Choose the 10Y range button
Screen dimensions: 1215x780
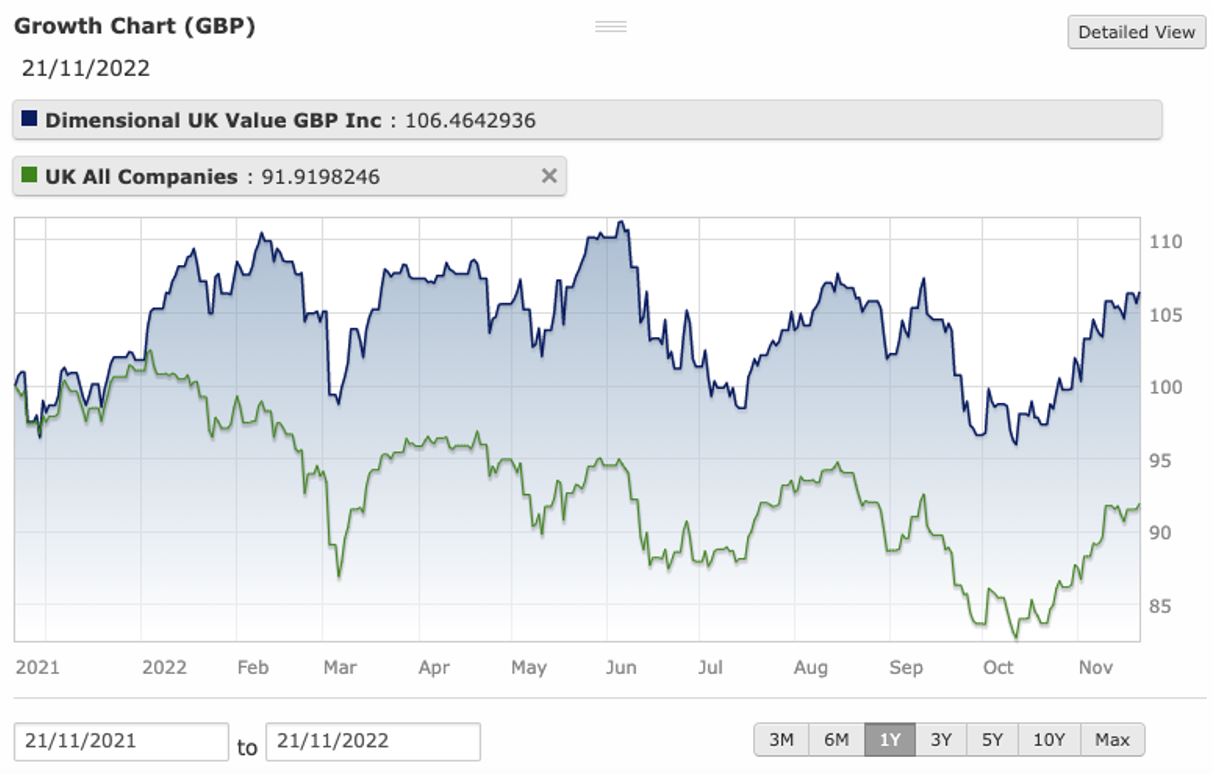pyautogui.click(x=1049, y=740)
